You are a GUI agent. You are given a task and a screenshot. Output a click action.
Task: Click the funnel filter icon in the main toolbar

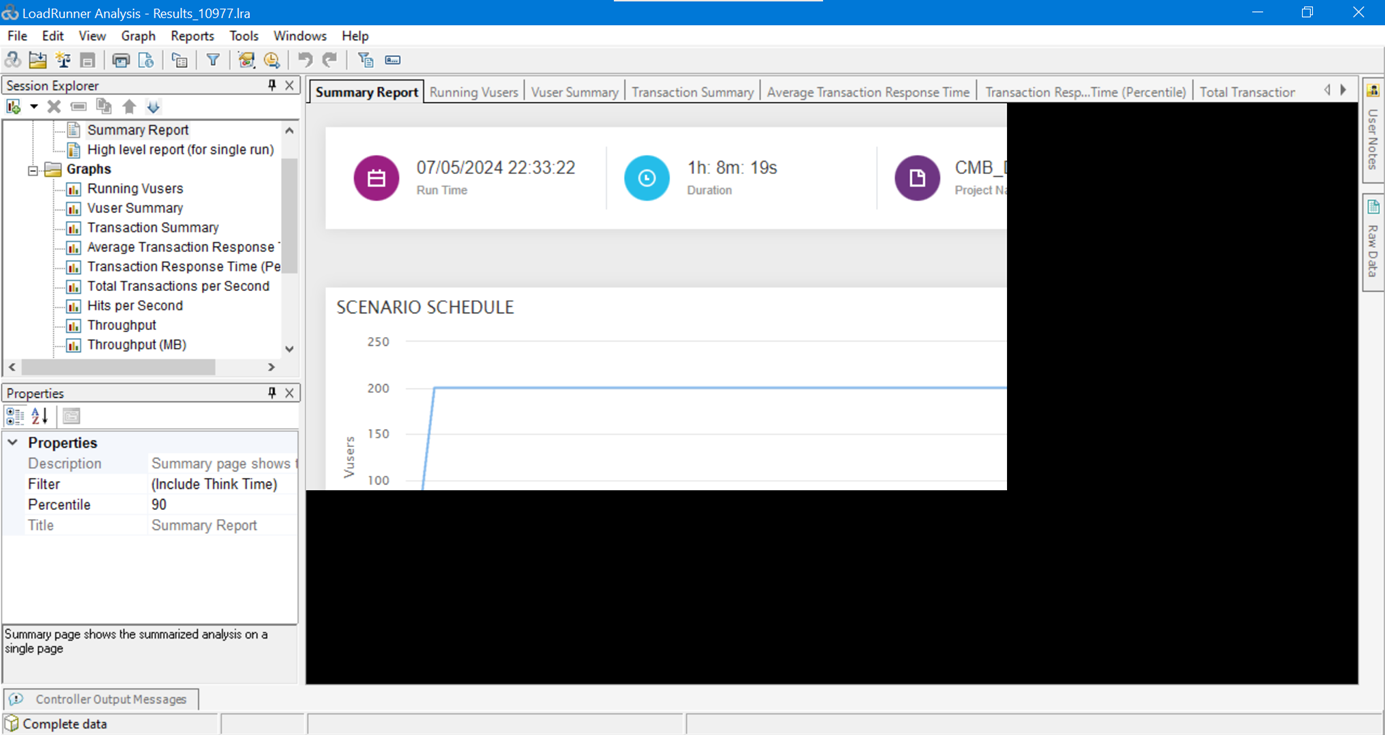click(213, 60)
